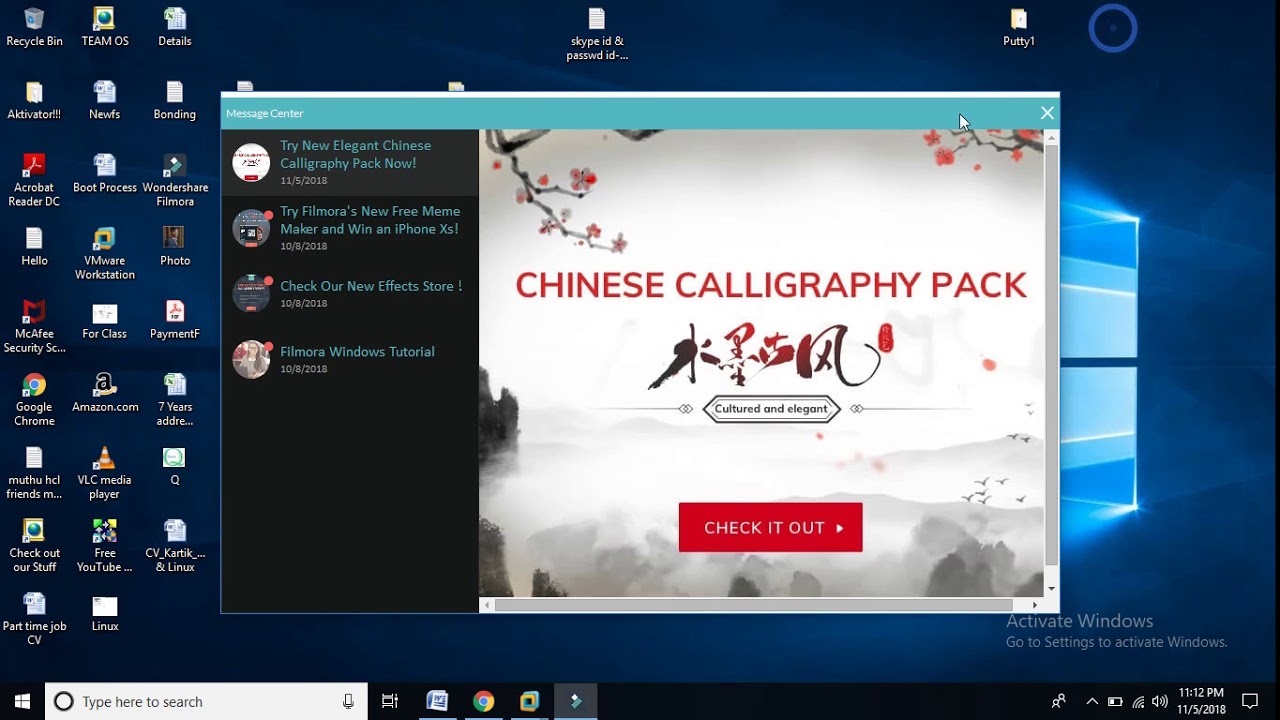
Task: Select the Hello text file icon
Action: click(34, 246)
